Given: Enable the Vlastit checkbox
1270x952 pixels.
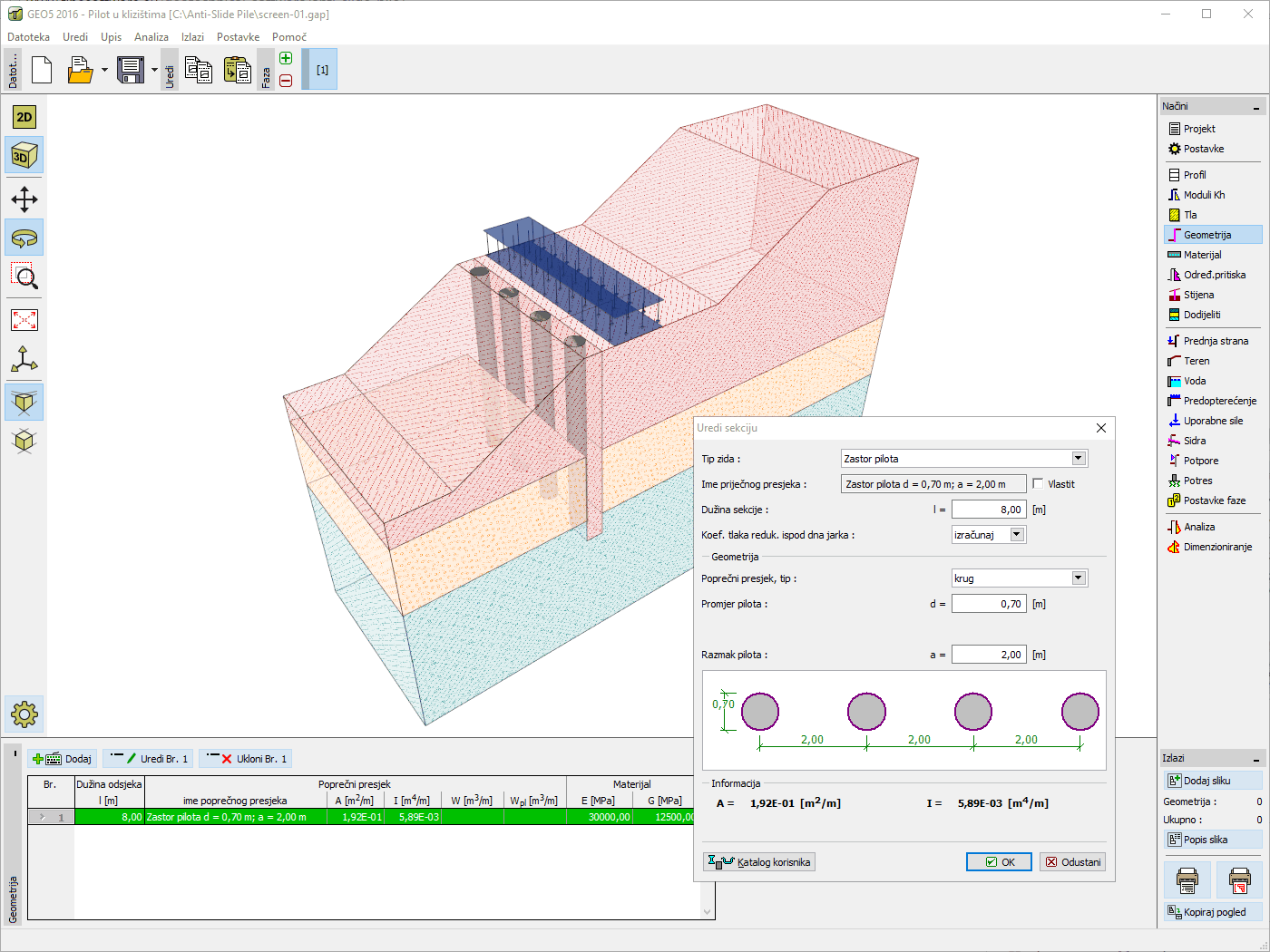Looking at the screenshot, I should tap(1038, 484).
